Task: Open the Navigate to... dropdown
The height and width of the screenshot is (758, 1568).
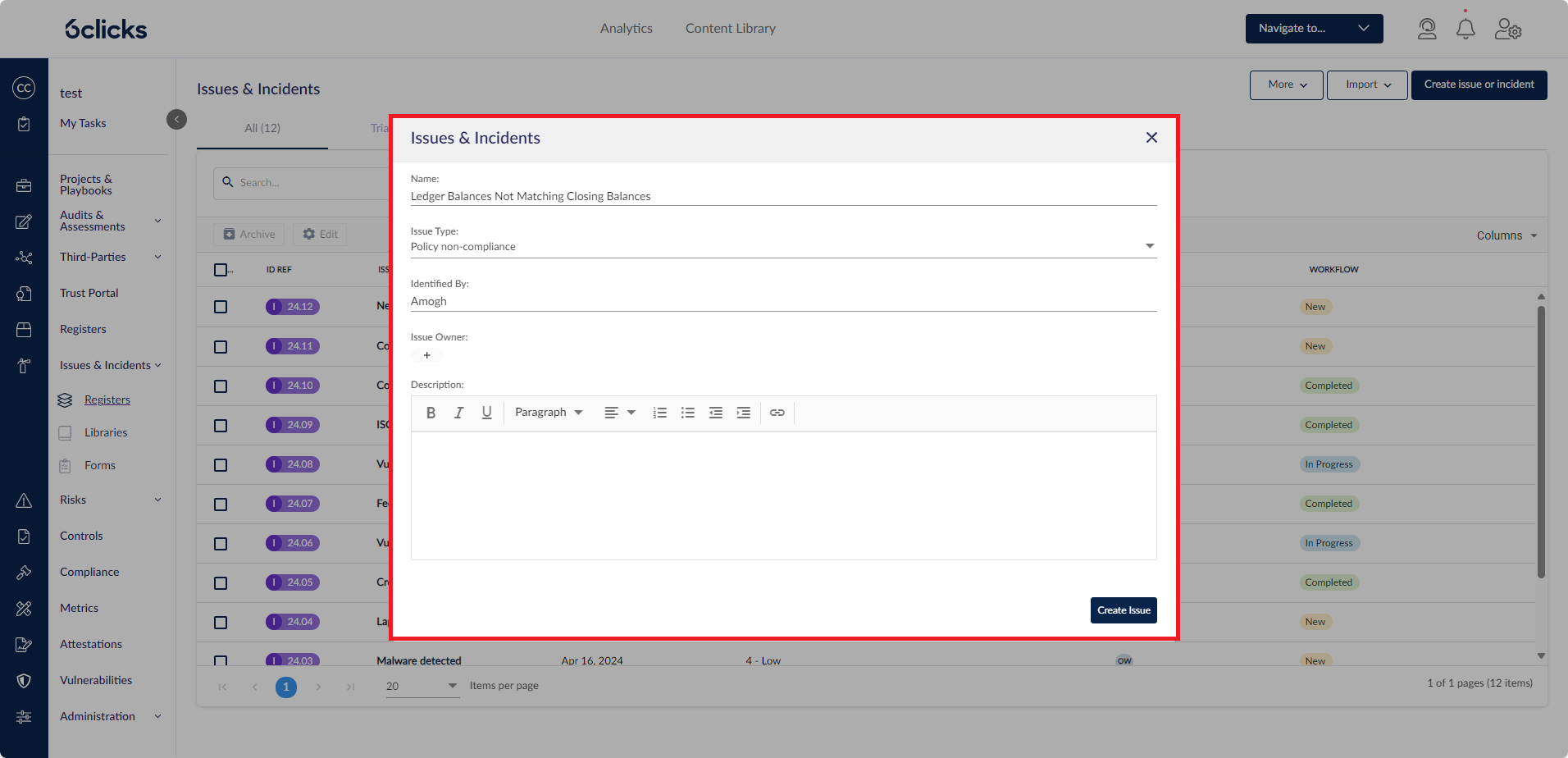Action: click(x=1313, y=29)
